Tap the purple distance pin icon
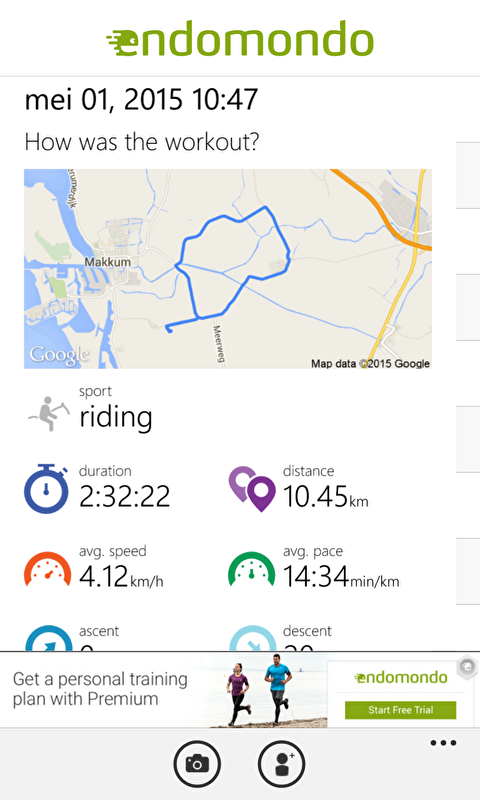Viewport: 480px width, 800px height. click(251, 489)
